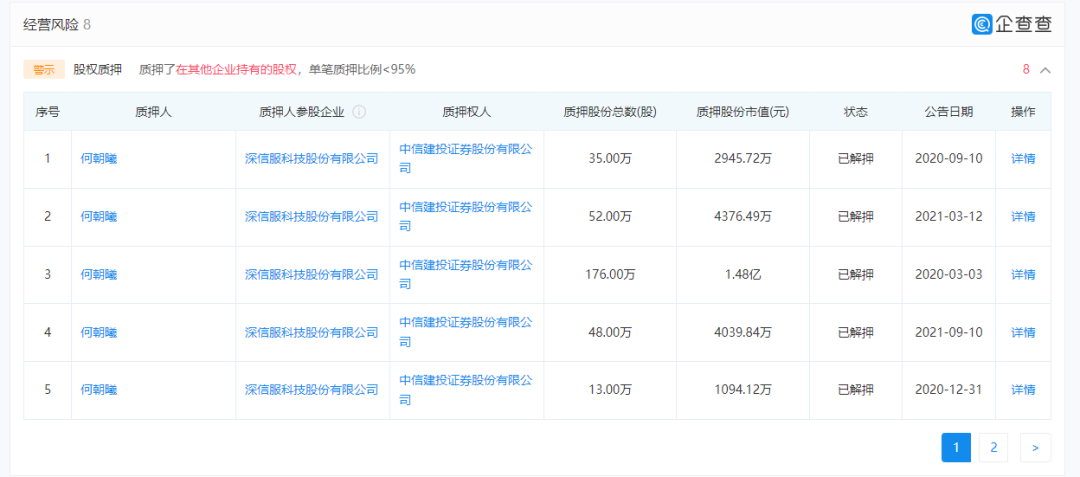1080x477 pixels.
Task: Open 何朝曦 in row 5
Action: click(98, 390)
